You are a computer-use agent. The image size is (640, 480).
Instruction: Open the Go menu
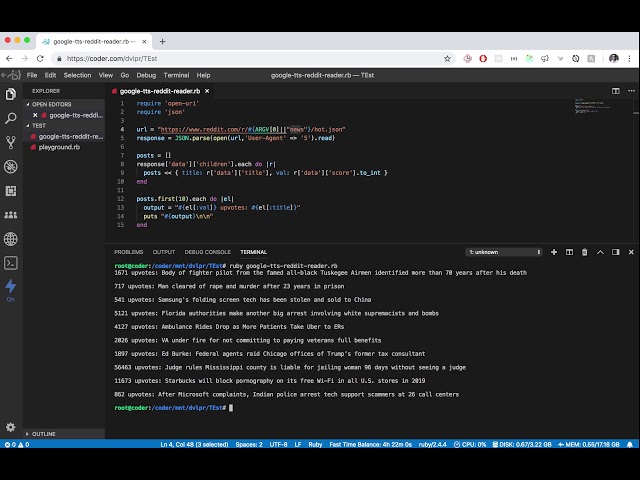pyautogui.click(x=124, y=75)
